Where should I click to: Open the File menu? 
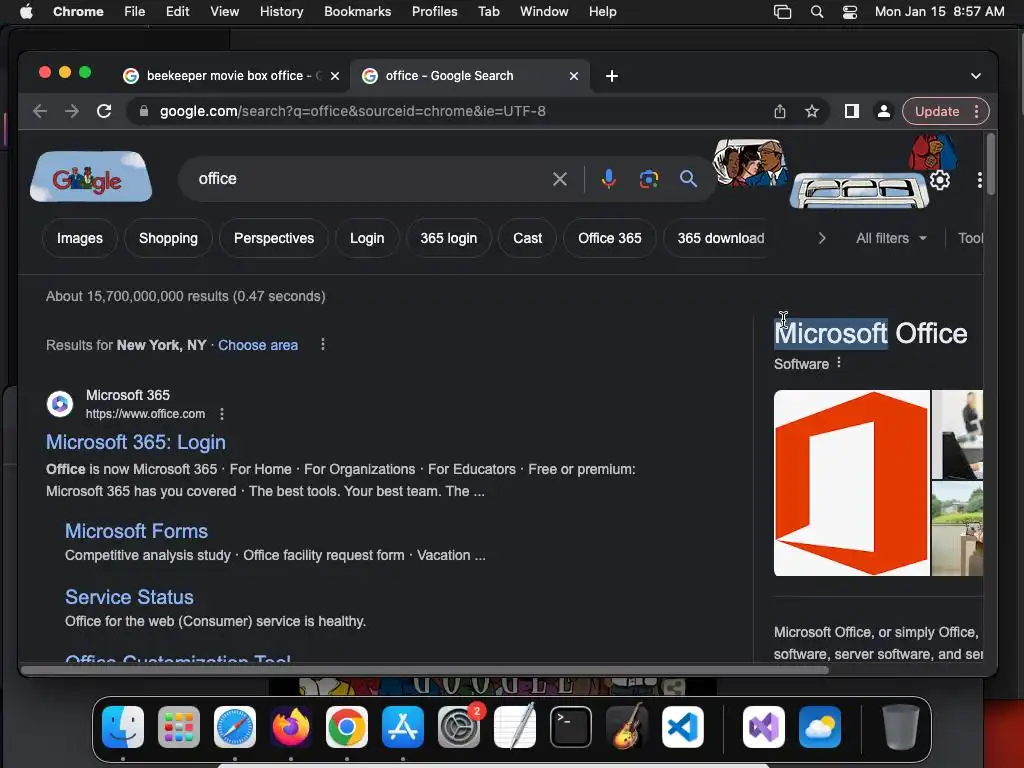coord(135,12)
